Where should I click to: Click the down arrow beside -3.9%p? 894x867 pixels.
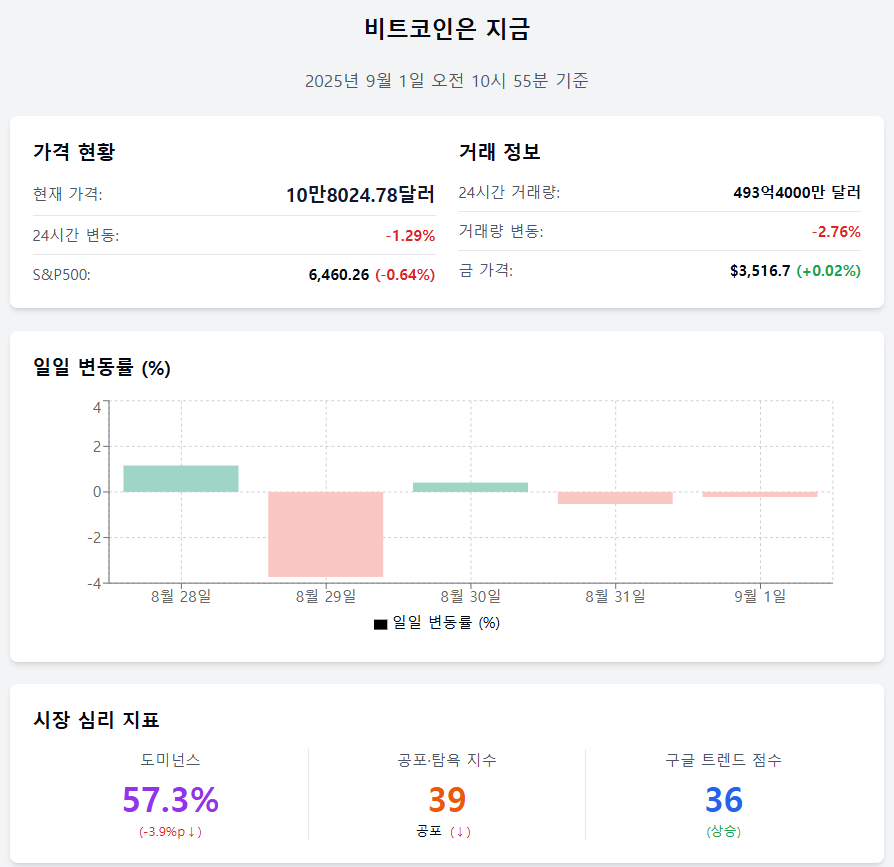pyautogui.click(x=192, y=832)
